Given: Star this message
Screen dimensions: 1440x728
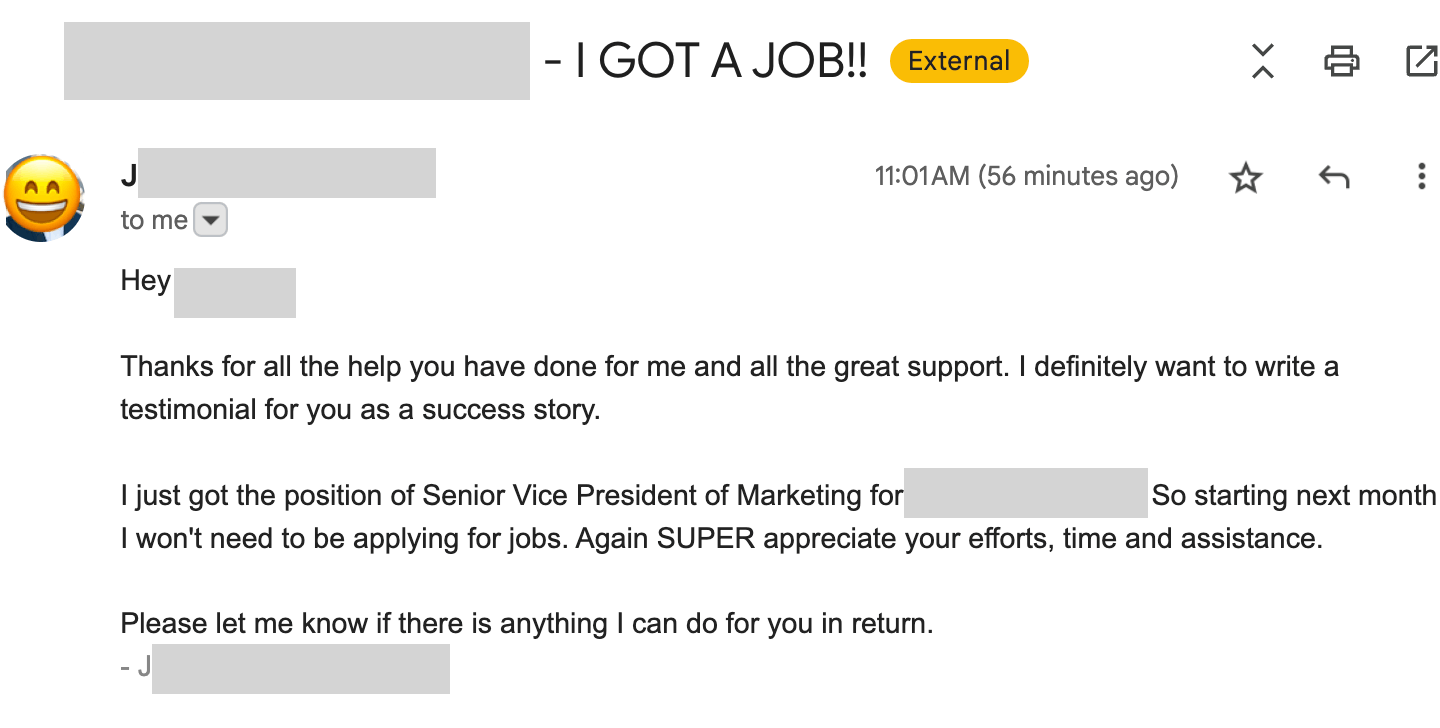Looking at the screenshot, I should (x=1246, y=178).
